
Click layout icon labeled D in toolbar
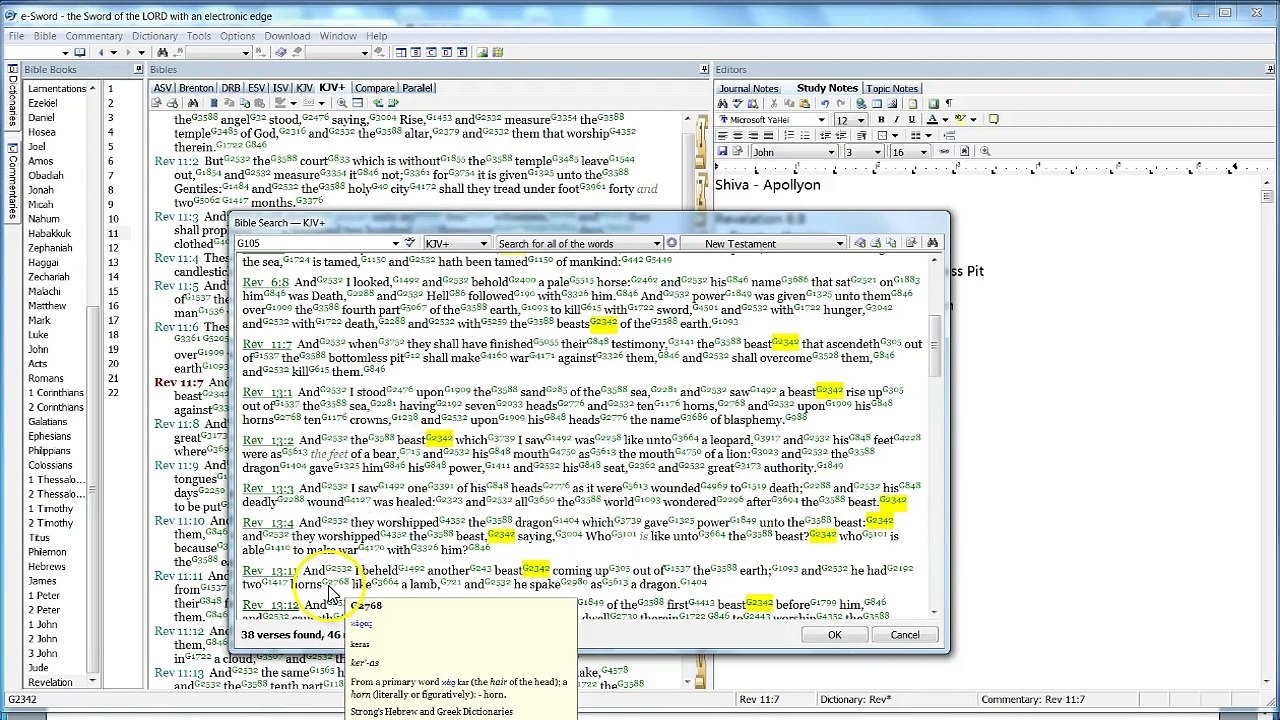[446, 52]
